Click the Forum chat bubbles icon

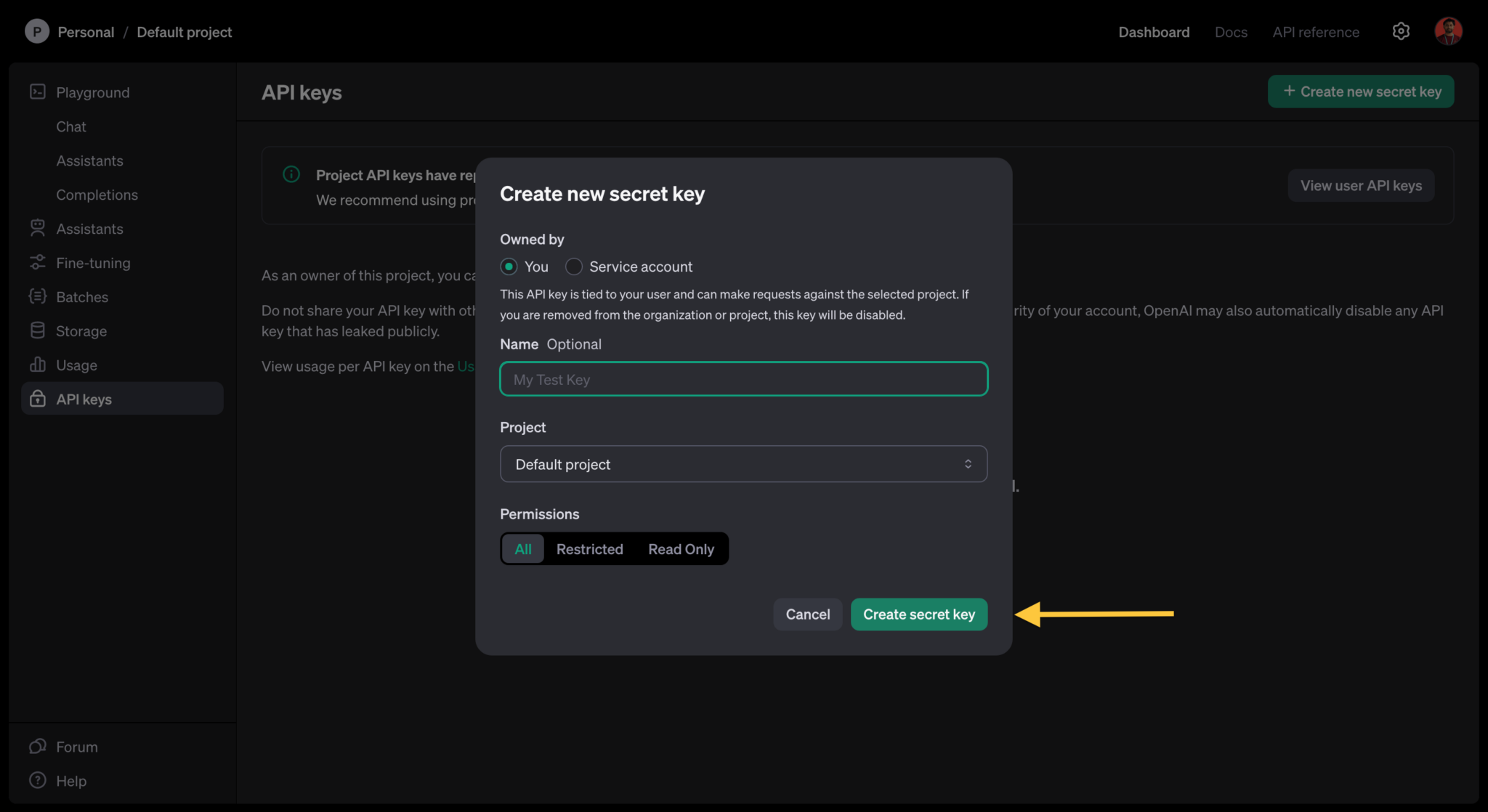38,746
